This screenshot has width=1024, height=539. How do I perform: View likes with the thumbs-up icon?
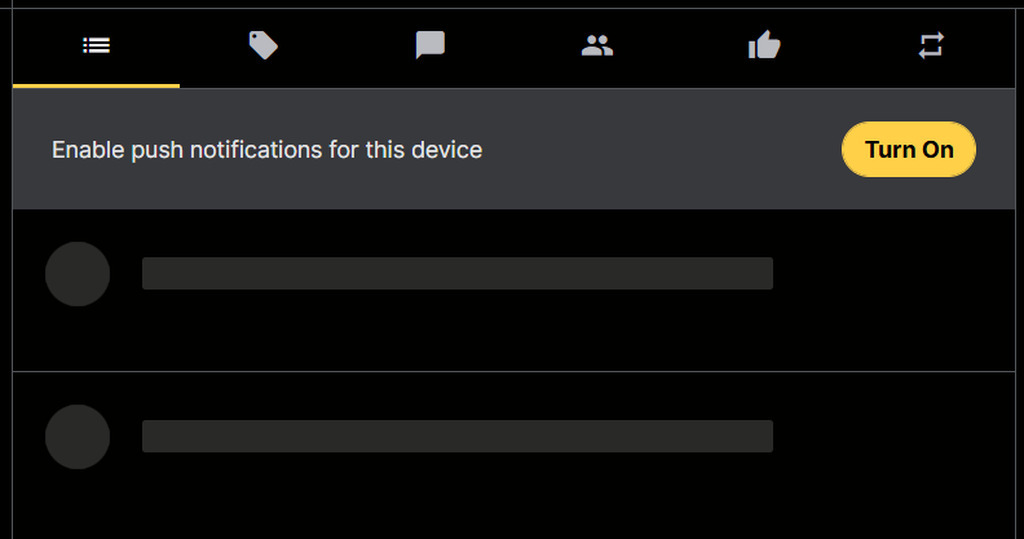[764, 46]
